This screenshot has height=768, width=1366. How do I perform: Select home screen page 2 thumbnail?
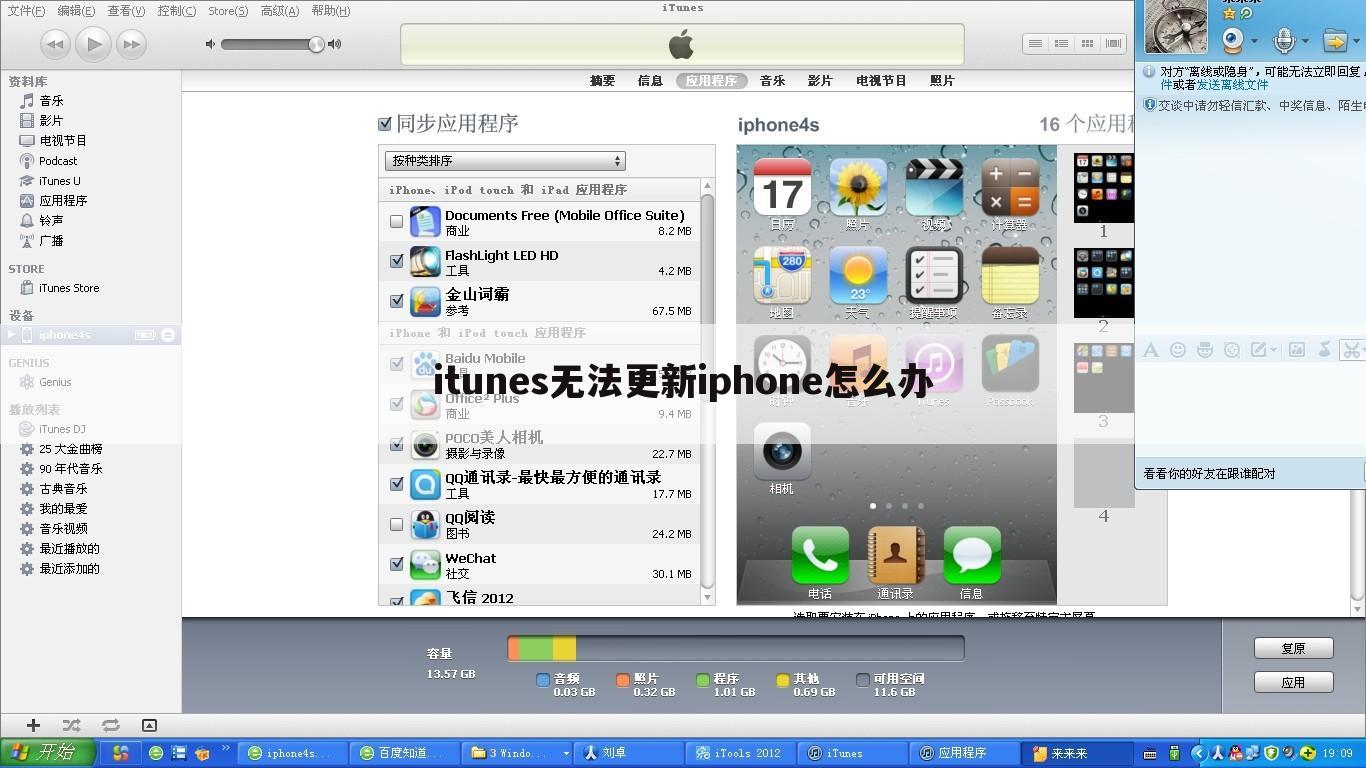pyautogui.click(x=1104, y=283)
